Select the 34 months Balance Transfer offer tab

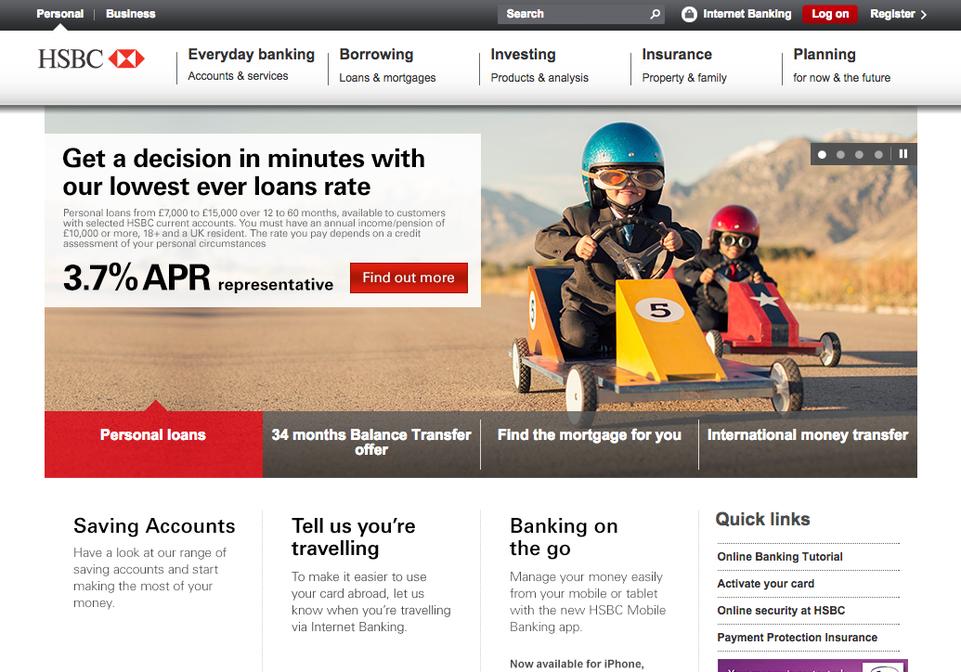click(371, 443)
